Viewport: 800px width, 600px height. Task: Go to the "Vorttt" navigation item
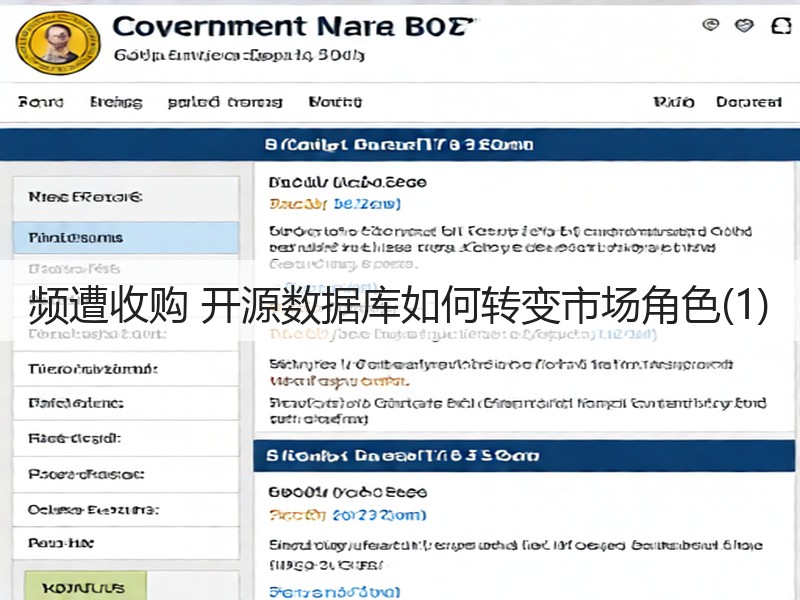335,102
